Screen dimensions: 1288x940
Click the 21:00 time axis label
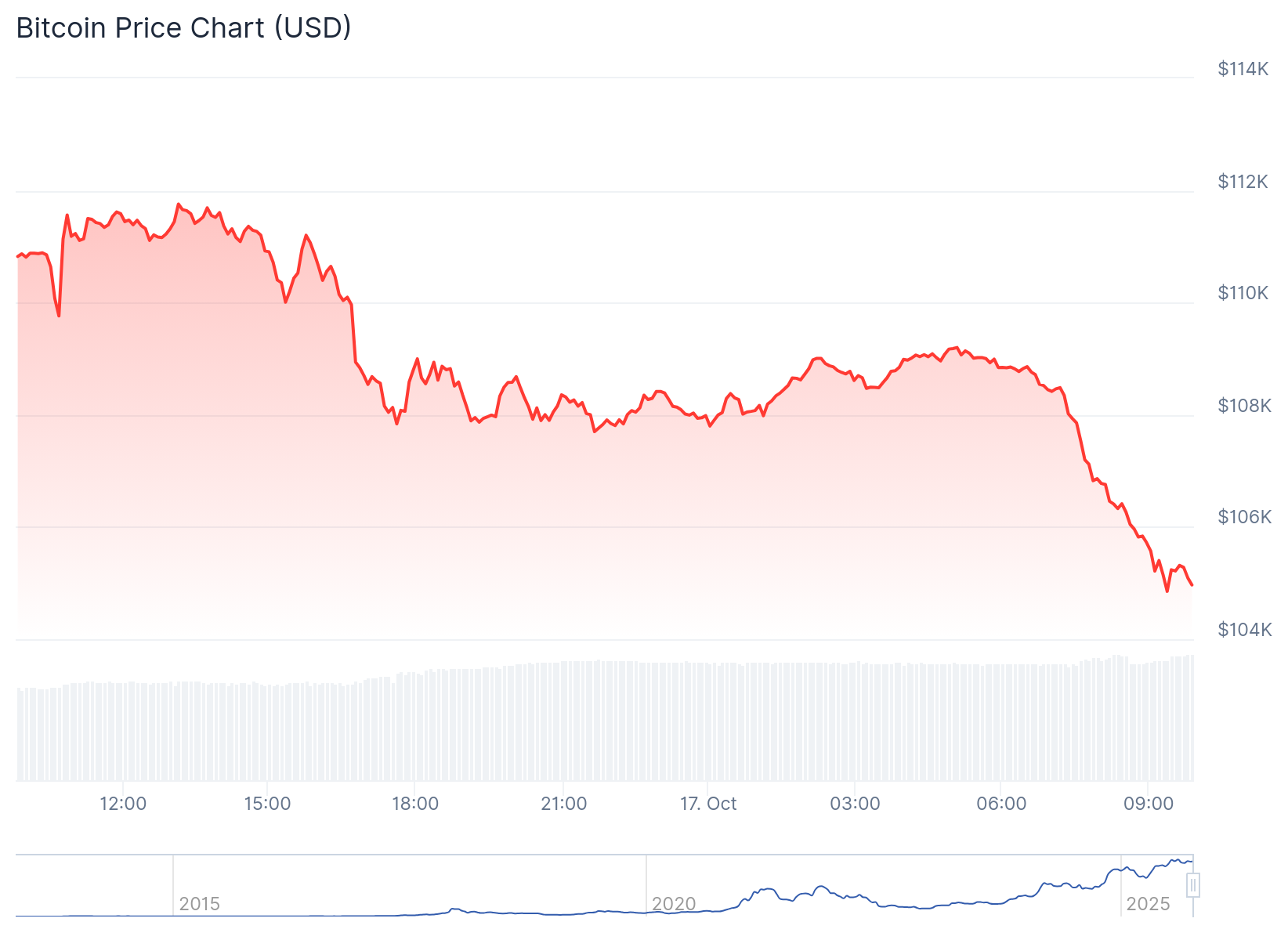(563, 804)
